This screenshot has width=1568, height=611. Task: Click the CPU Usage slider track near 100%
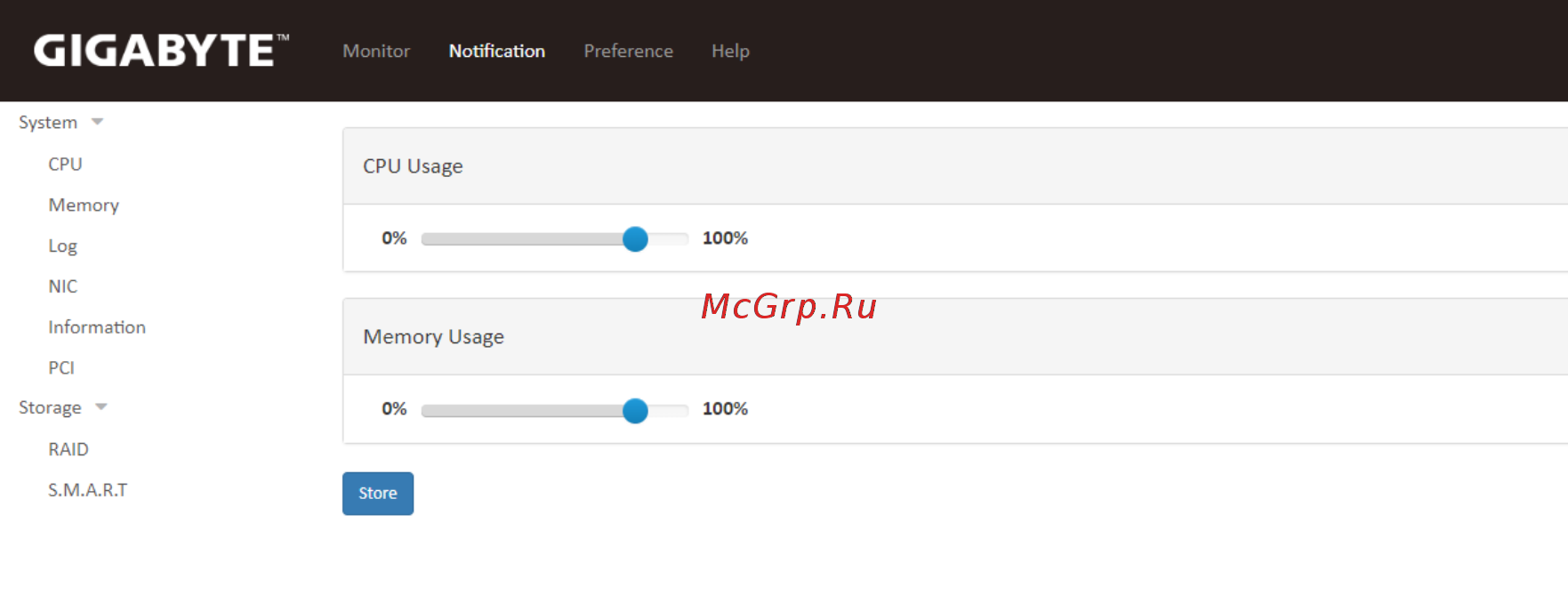coord(669,239)
